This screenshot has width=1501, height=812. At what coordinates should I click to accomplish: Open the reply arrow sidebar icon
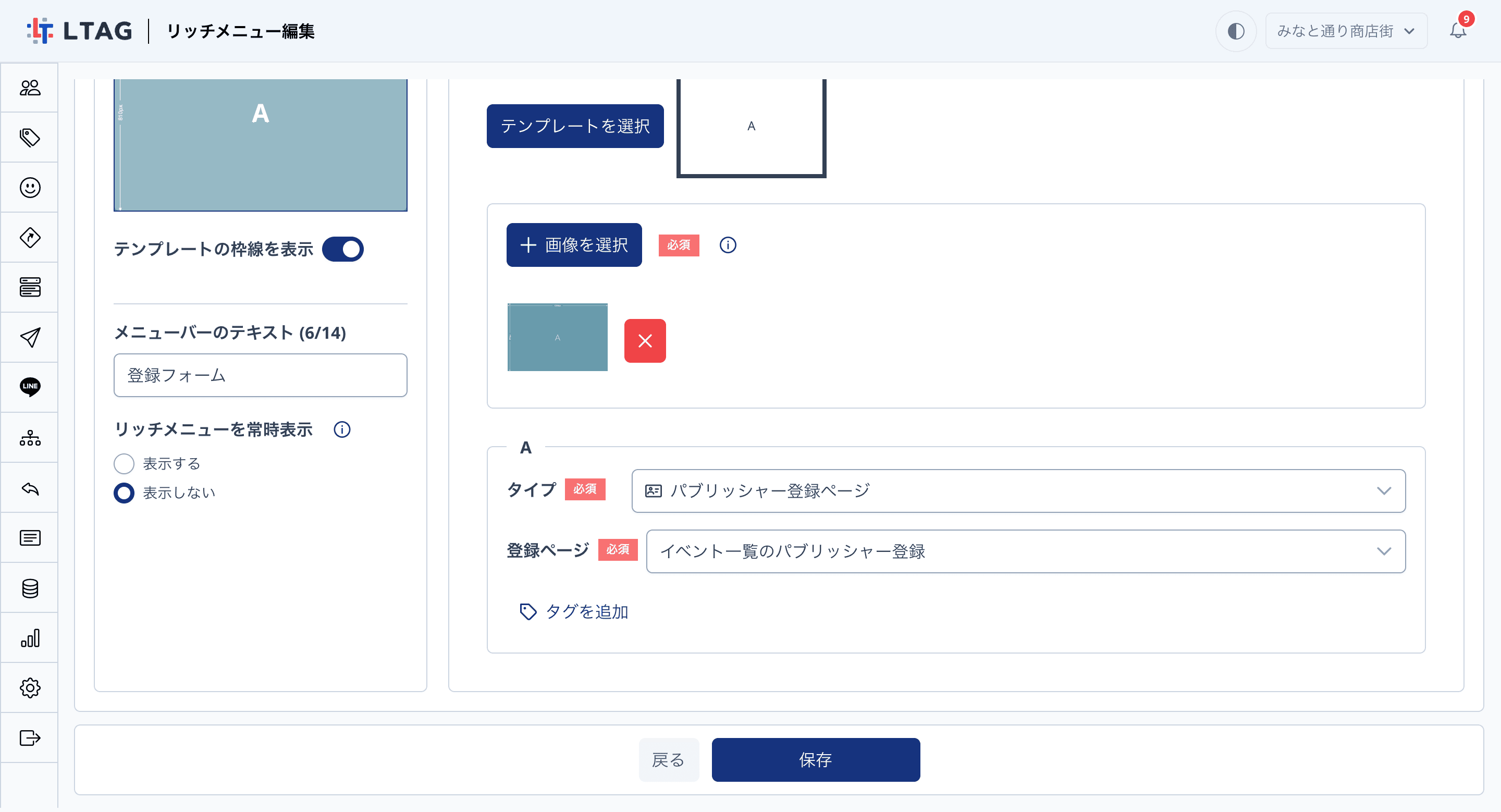[30, 488]
